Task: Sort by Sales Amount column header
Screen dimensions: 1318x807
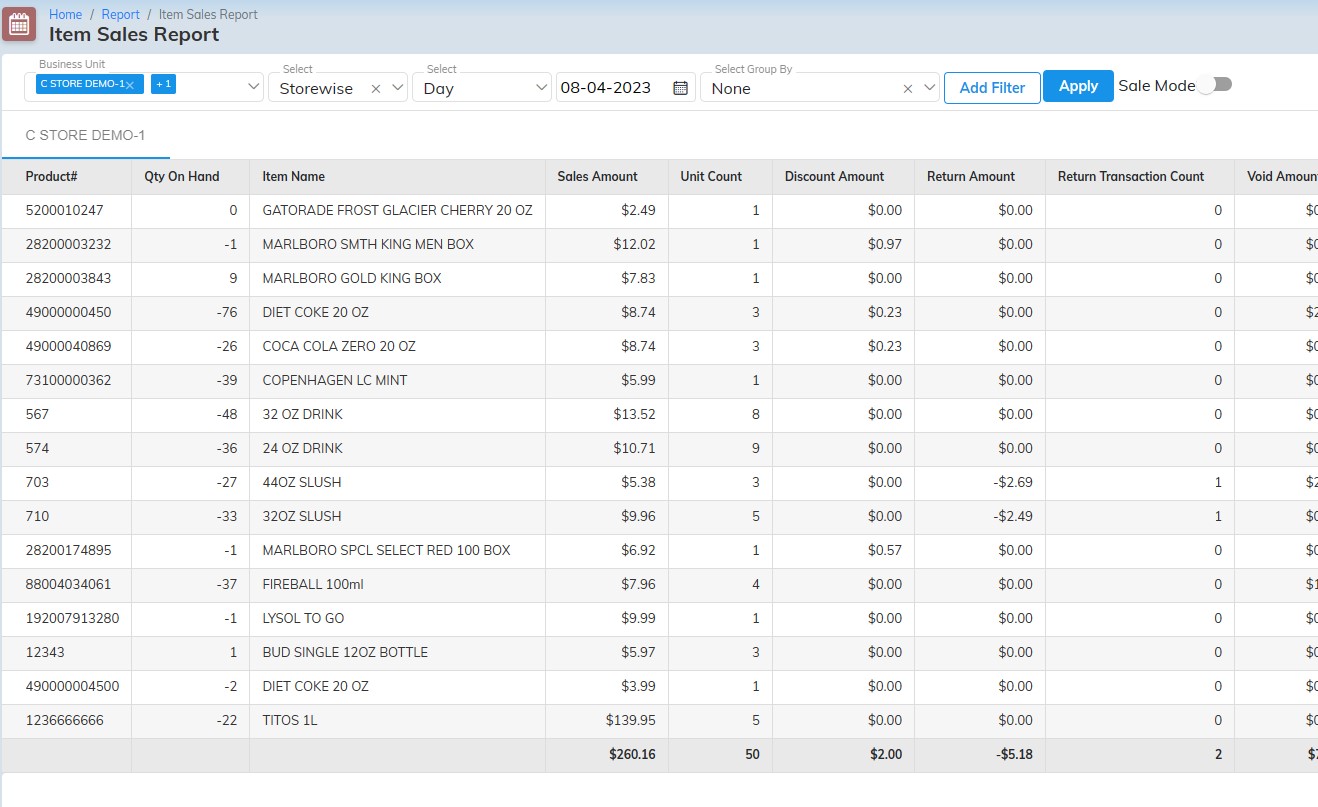Action: click(597, 176)
